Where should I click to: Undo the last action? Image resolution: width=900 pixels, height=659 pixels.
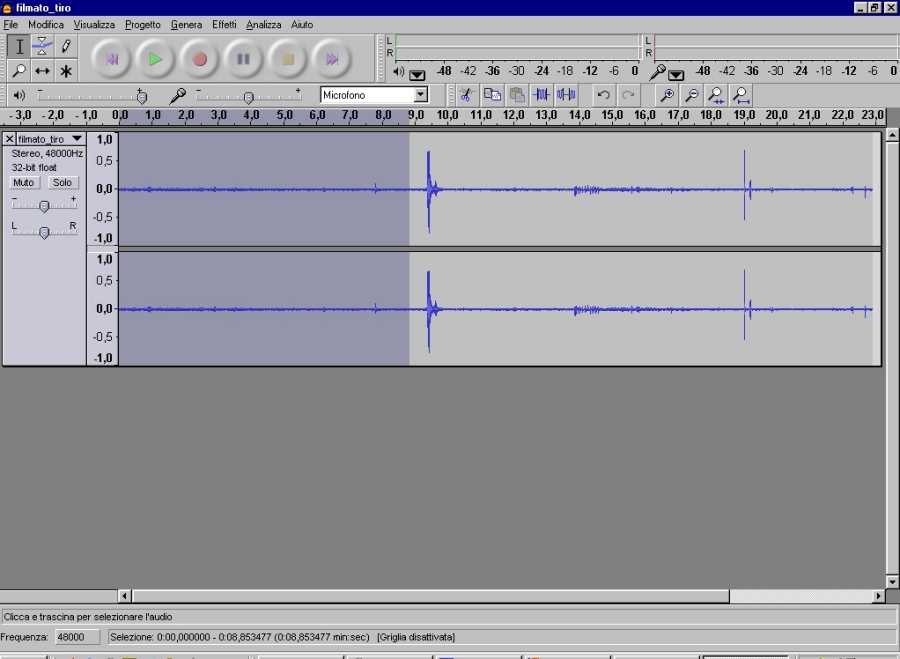tap(603, 95)
